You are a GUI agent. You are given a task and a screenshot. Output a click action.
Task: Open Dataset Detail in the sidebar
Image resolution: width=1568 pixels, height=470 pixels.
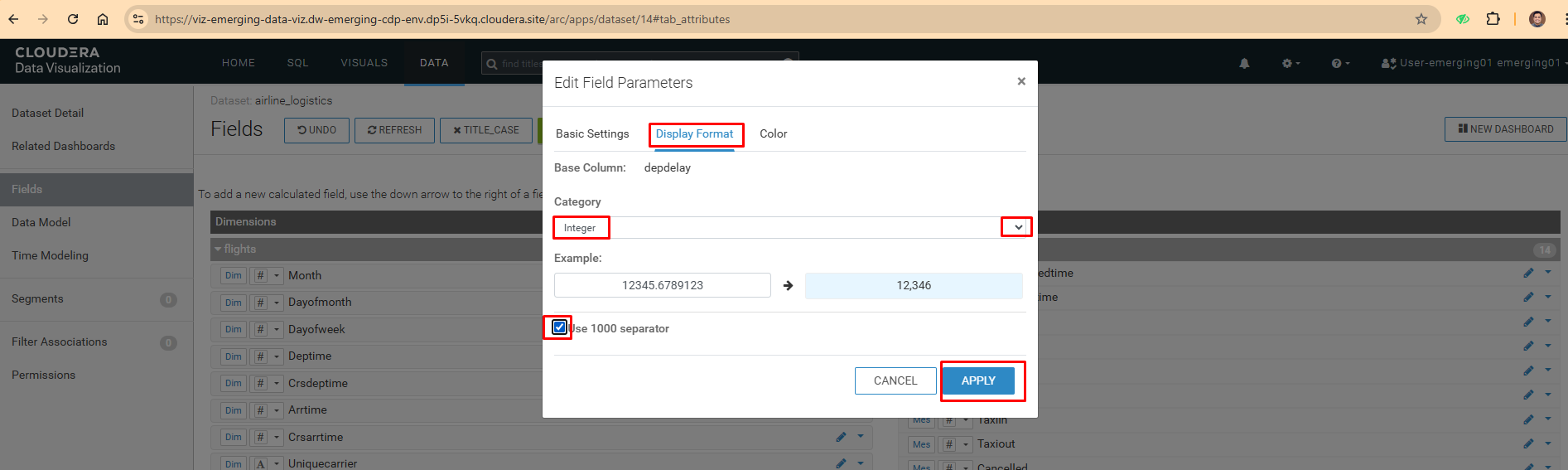[47, 113]
